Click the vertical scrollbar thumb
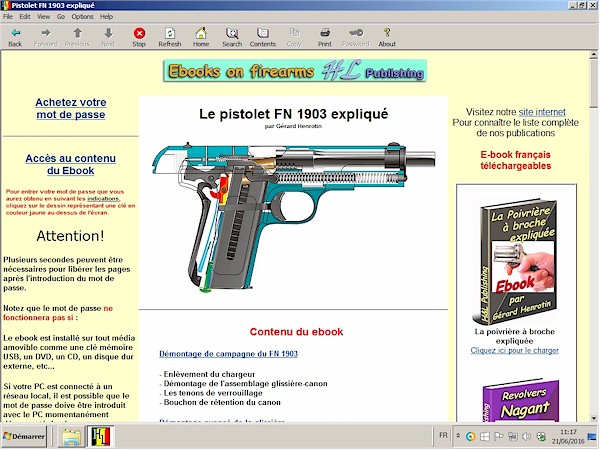The width and height of the screenshot is (600, 450). click(594, 83)
